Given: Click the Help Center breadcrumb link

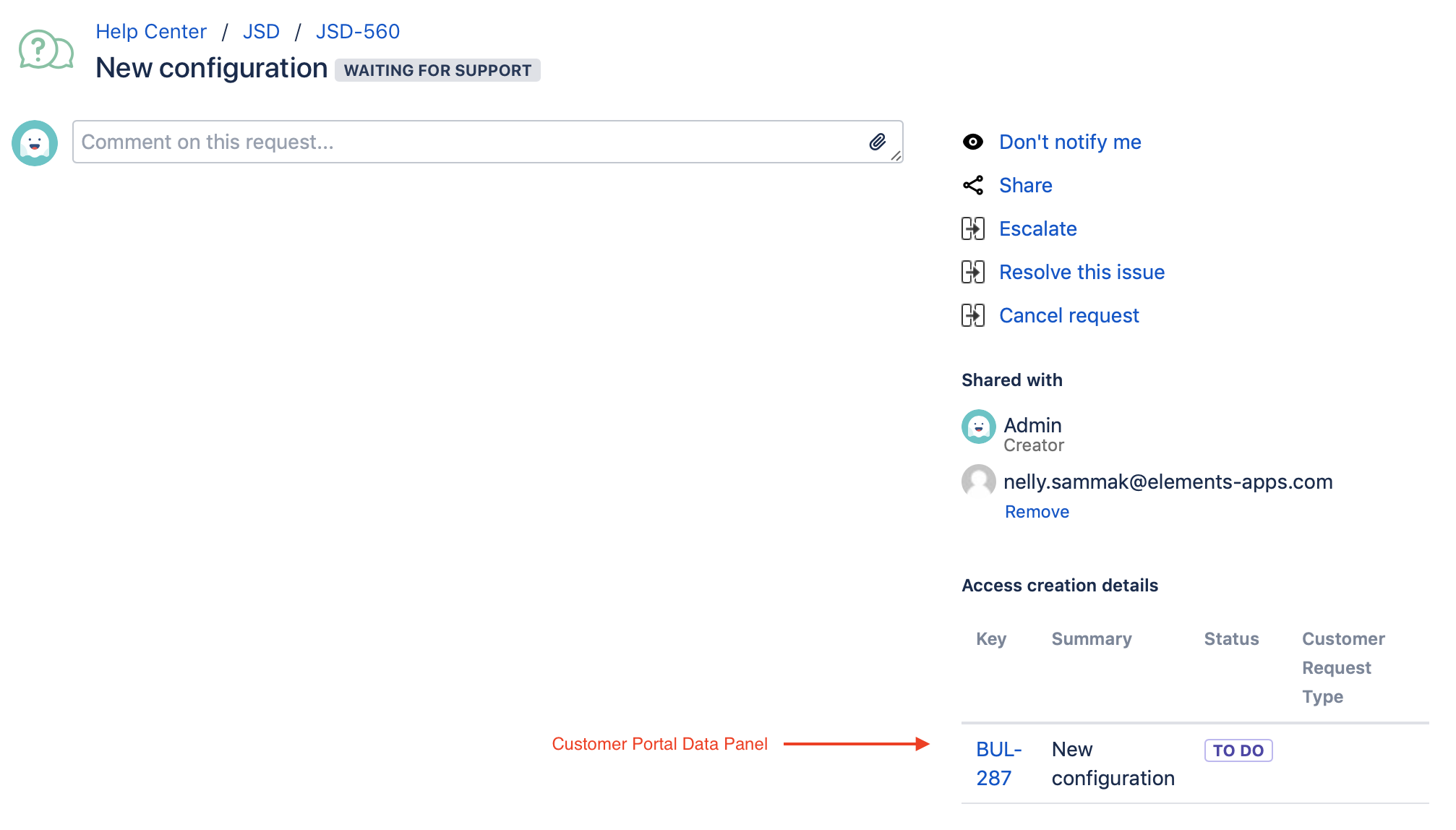Looking at the screenshot, I should pyautogui.click(x=151, y=32).
